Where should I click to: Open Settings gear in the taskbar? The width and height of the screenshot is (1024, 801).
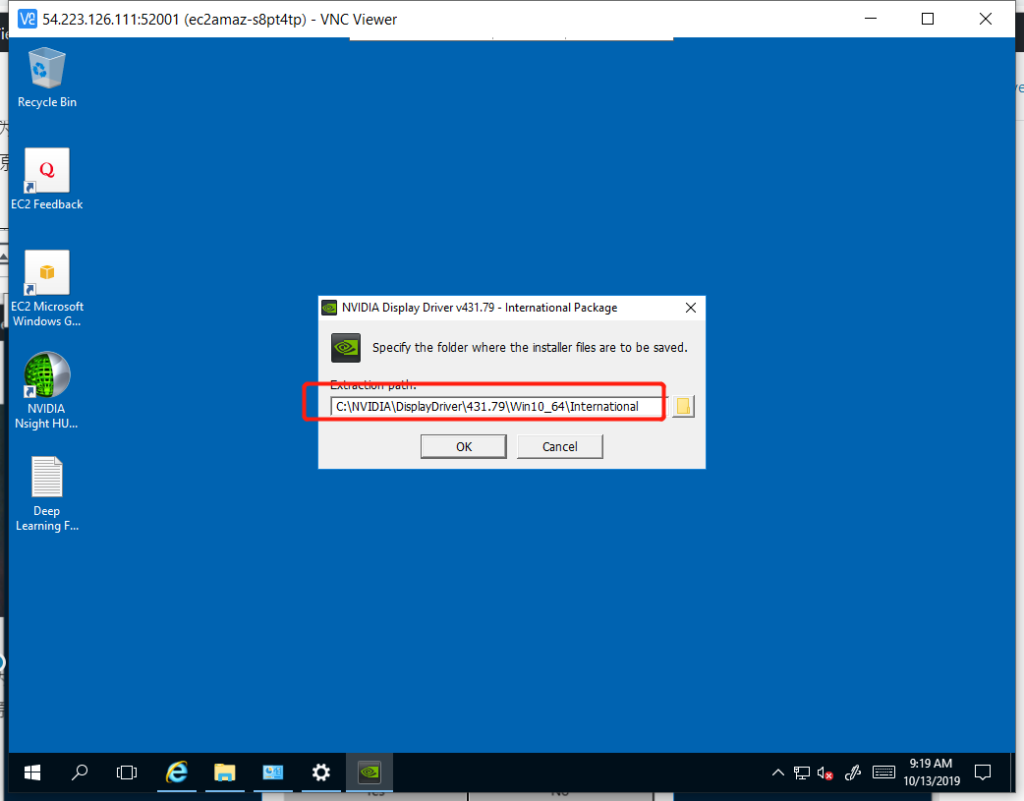tap(321, 772)
